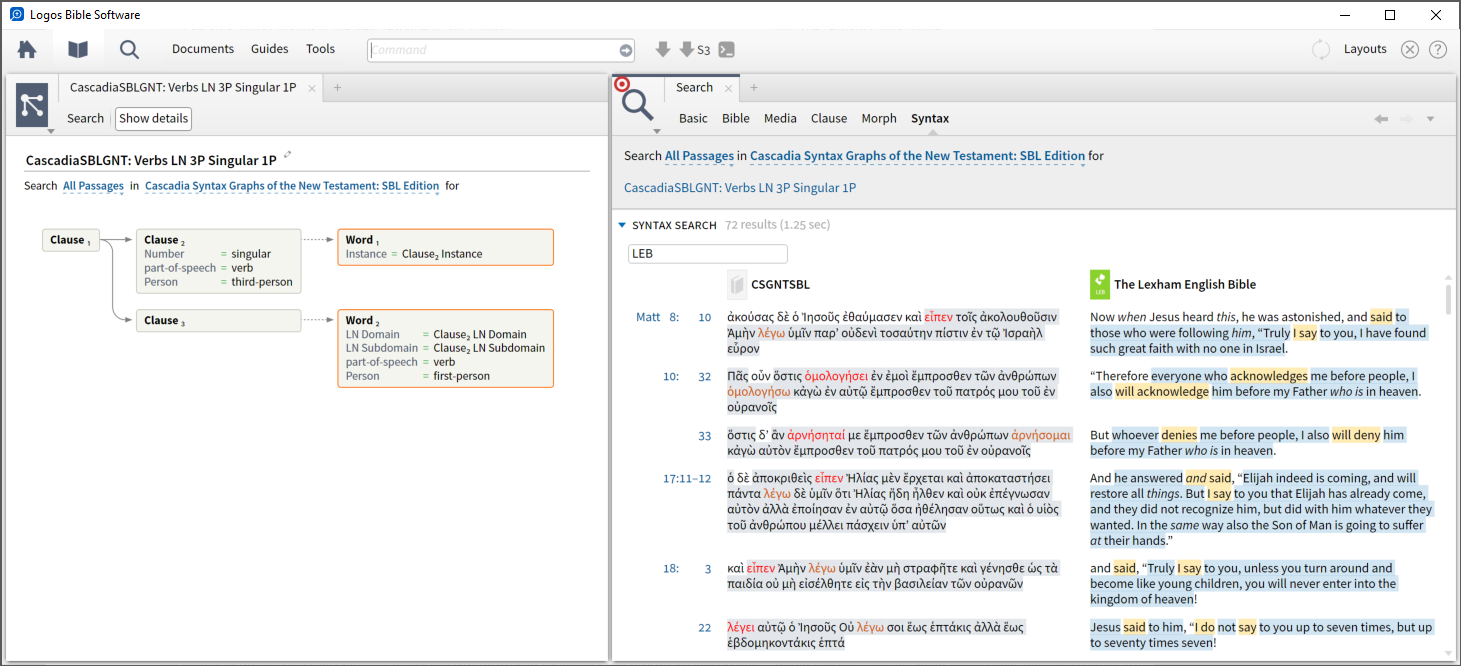Viewport: 1461px width, 666px height.
Task: Click the command box go arrow
Action: pos(626,50)
